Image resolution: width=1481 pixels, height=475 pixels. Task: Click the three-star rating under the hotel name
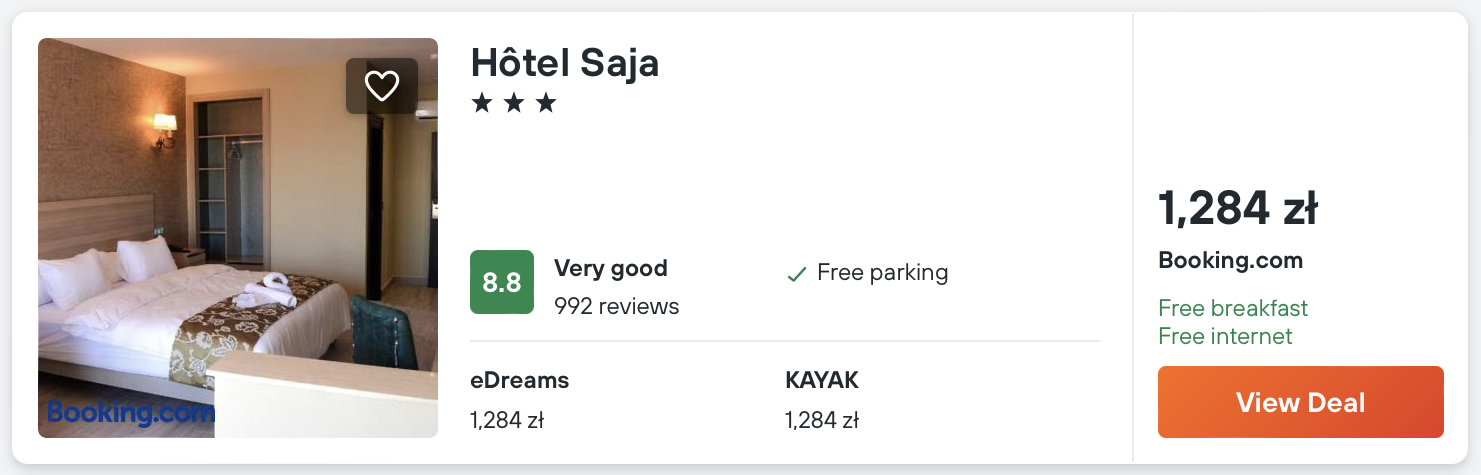(x=514, y=103)
